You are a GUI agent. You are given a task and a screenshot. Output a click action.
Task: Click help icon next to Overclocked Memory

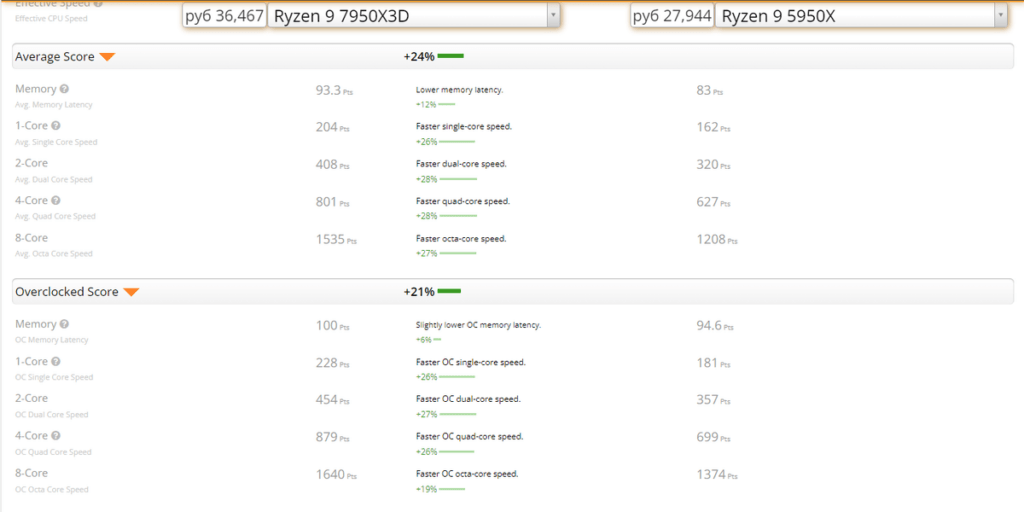64,324
